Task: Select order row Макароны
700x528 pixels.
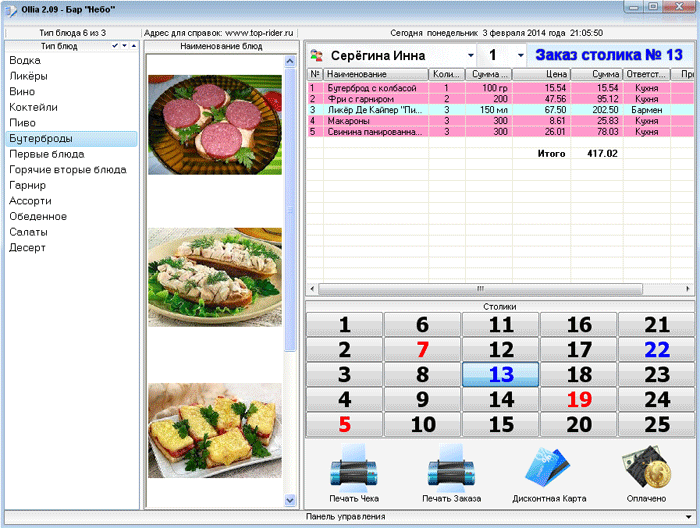Action: pos(500,121)
